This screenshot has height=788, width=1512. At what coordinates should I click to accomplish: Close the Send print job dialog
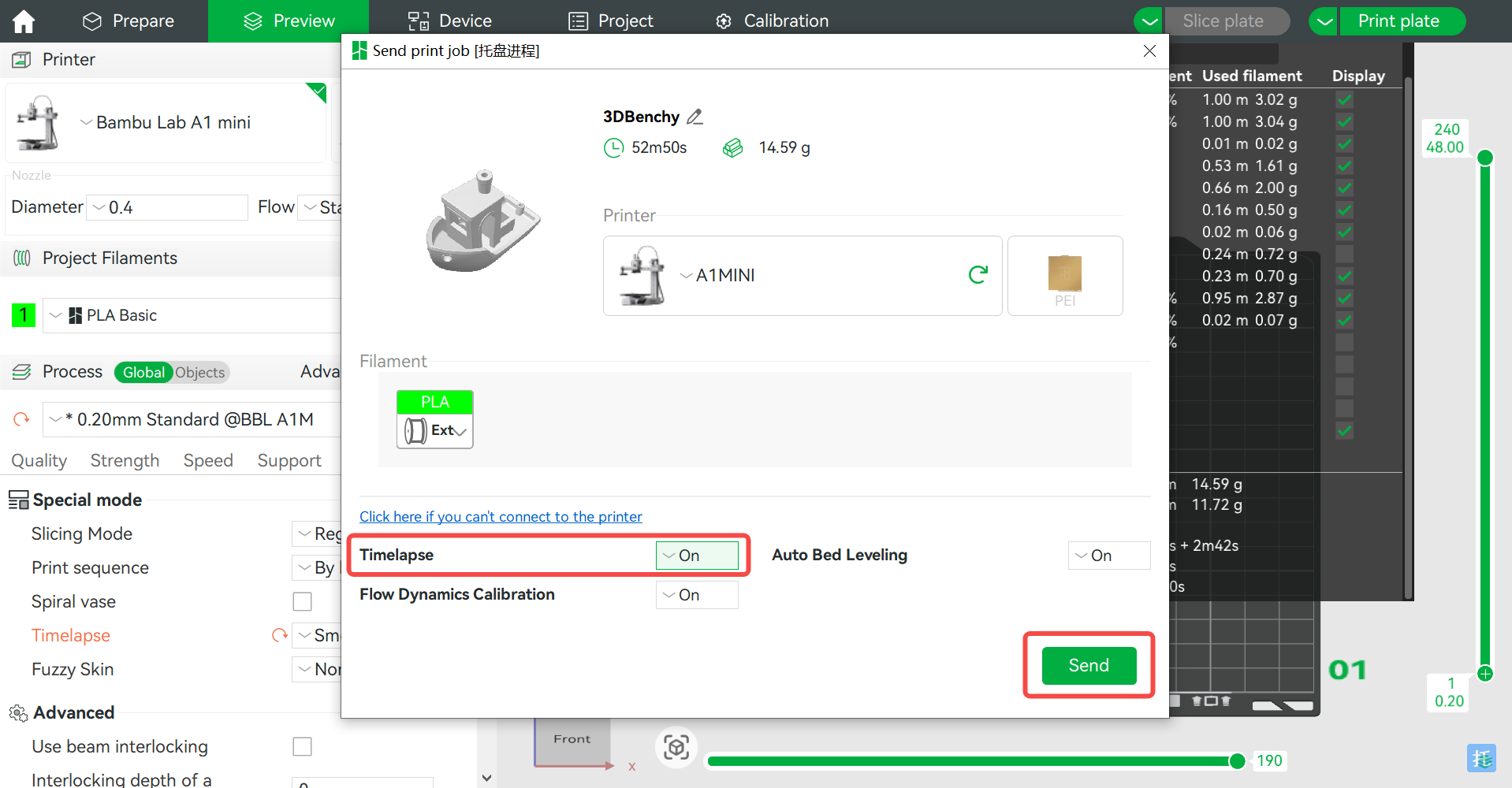click(1149, 50)
